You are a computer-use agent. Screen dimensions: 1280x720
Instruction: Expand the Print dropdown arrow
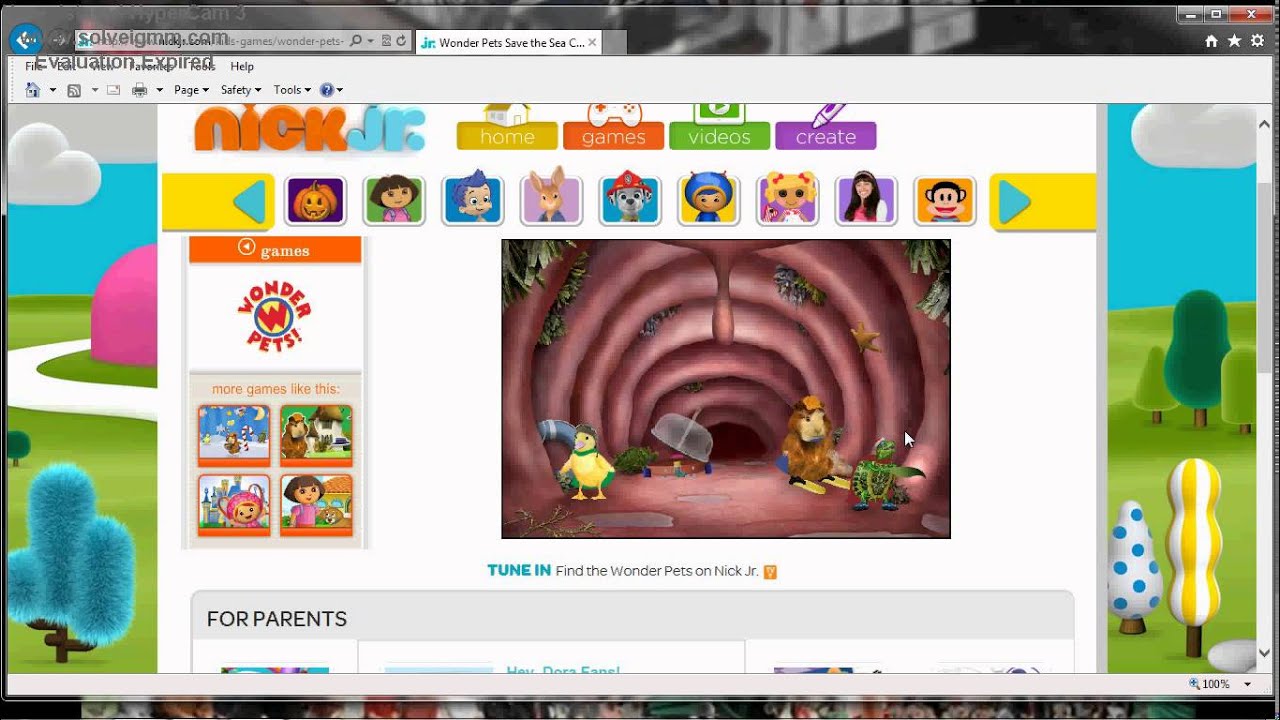click(159, 90)
